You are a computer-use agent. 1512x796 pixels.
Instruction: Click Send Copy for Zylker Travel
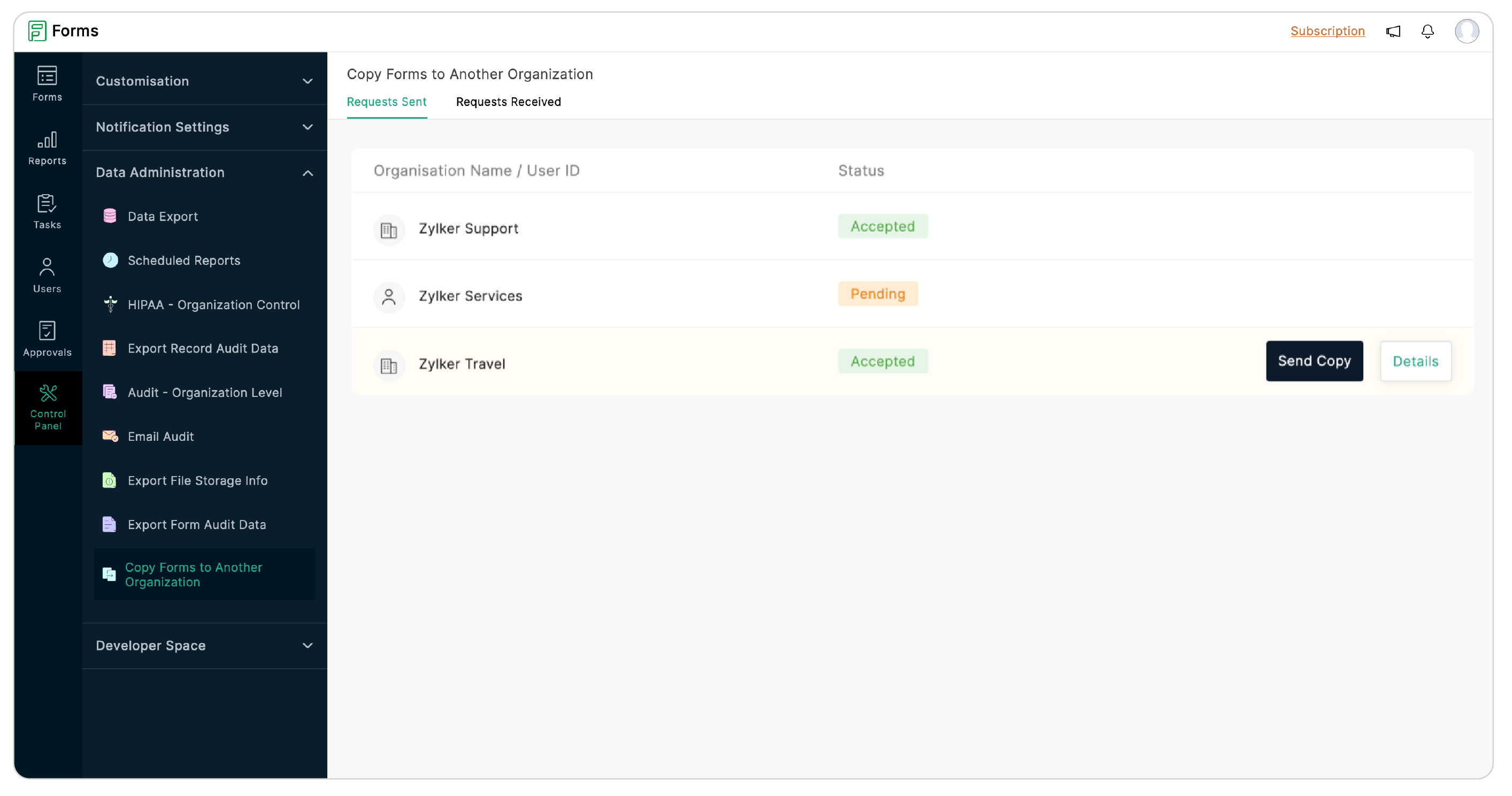point(1314,361)
